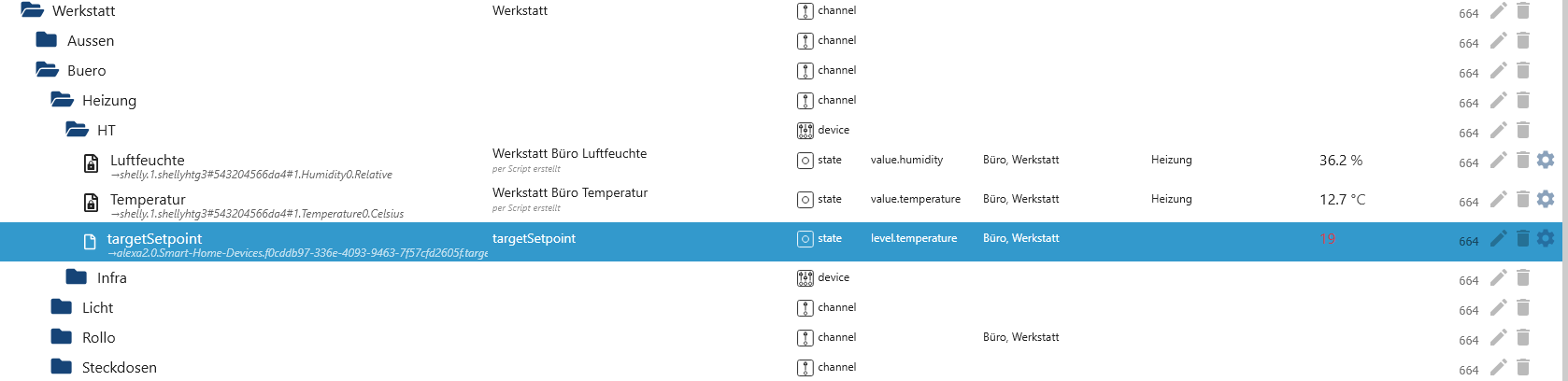Click the level.temperature role of targetSetpoint
This screenshot has width=1568, height=381.
click(913, 239)
